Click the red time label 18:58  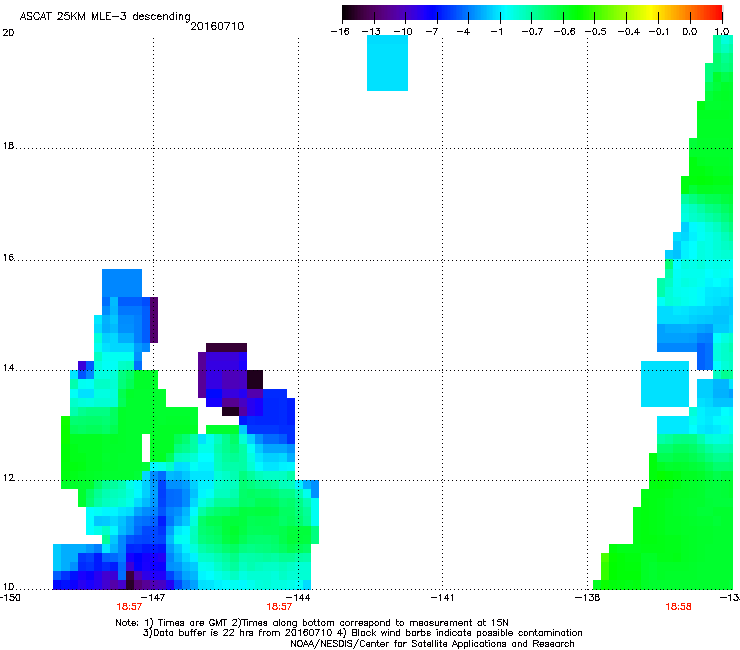point(678,607)
